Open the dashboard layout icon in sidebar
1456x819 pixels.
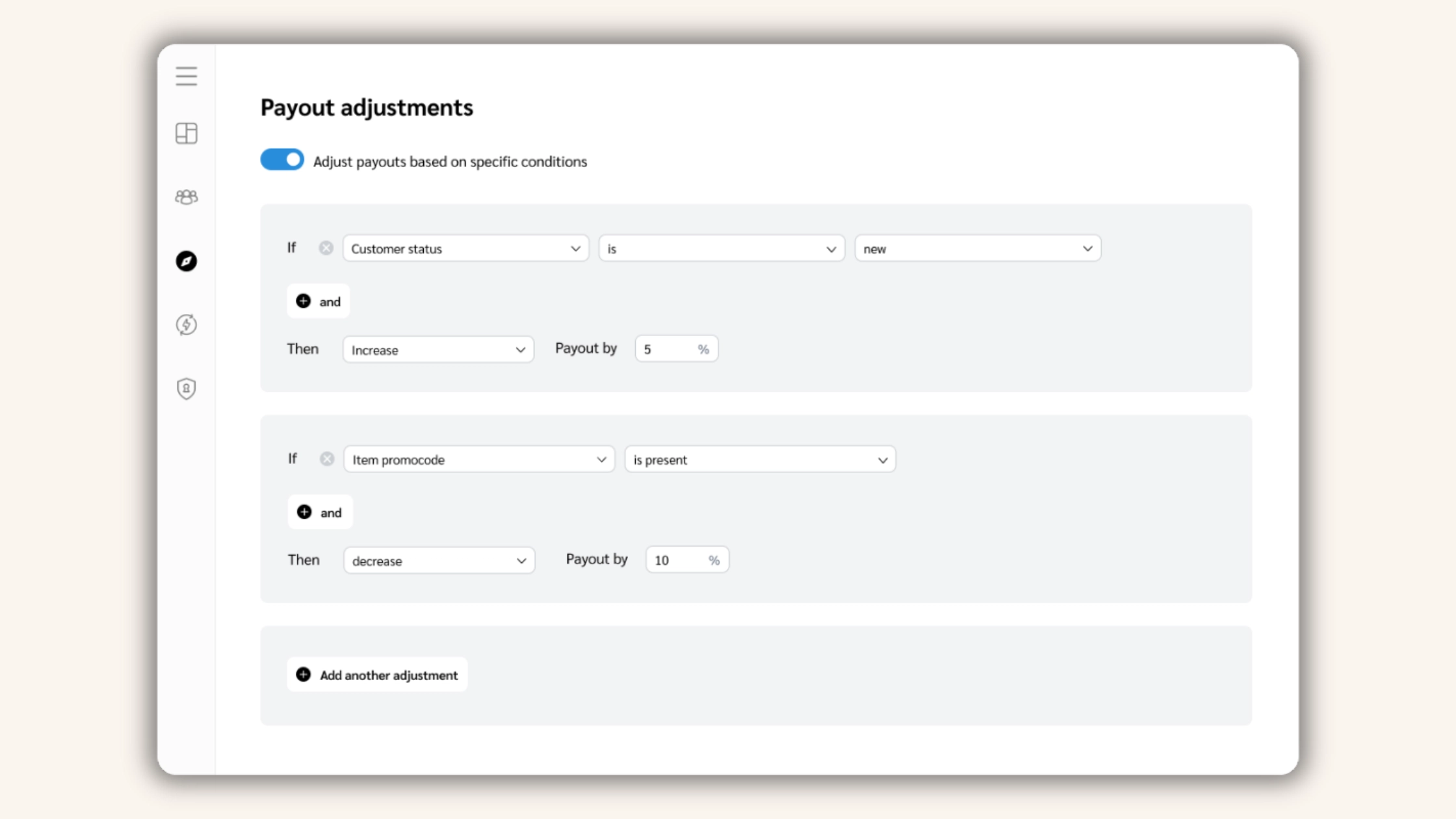(x=187, y=133)
